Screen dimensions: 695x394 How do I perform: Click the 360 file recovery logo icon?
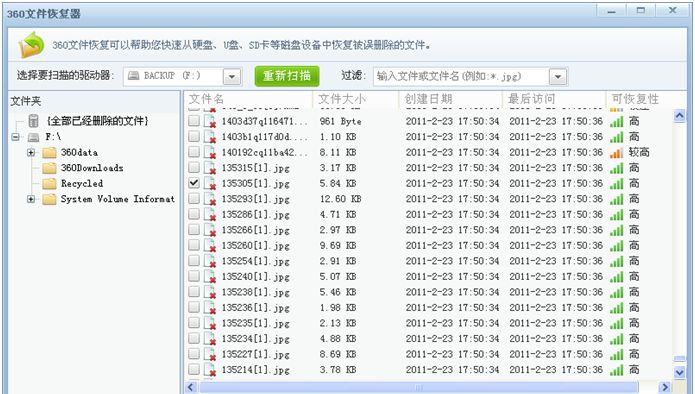click(31, 45)
